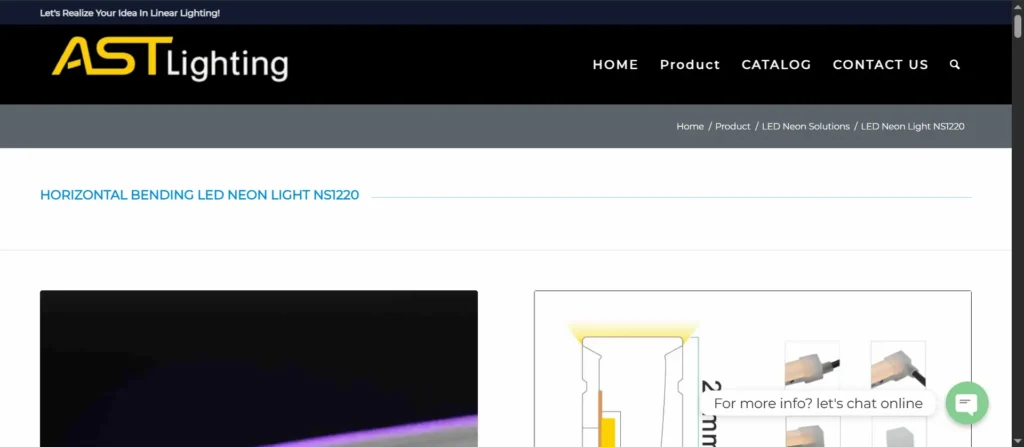This screenshot has width=1024, height=447.
Task: Open the green chat bubble widget
Action: 967,403
